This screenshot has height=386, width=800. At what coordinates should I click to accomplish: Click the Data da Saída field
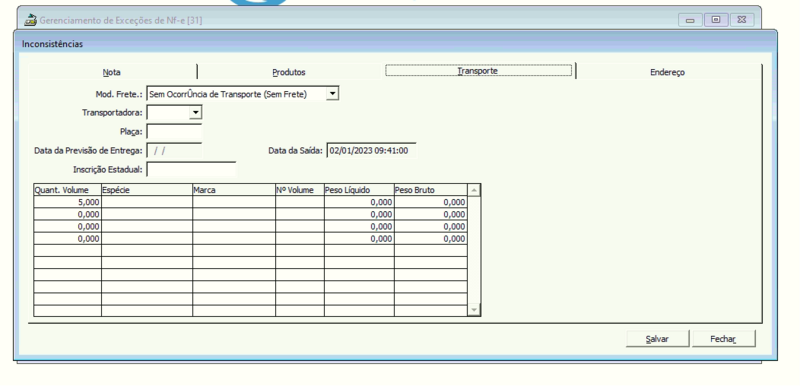tap(371, 150)
